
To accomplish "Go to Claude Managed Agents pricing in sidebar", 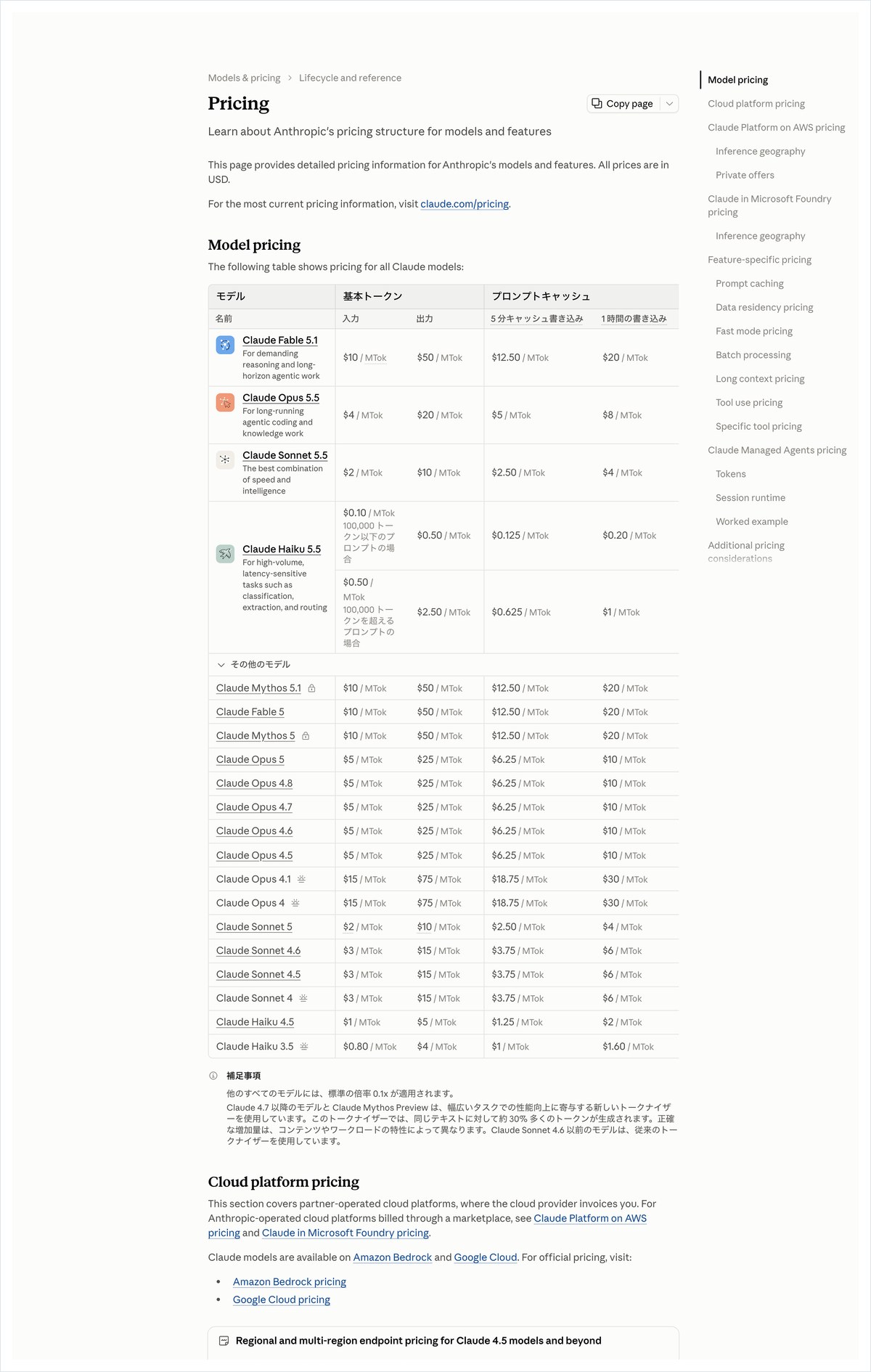I will coord(777,450).
